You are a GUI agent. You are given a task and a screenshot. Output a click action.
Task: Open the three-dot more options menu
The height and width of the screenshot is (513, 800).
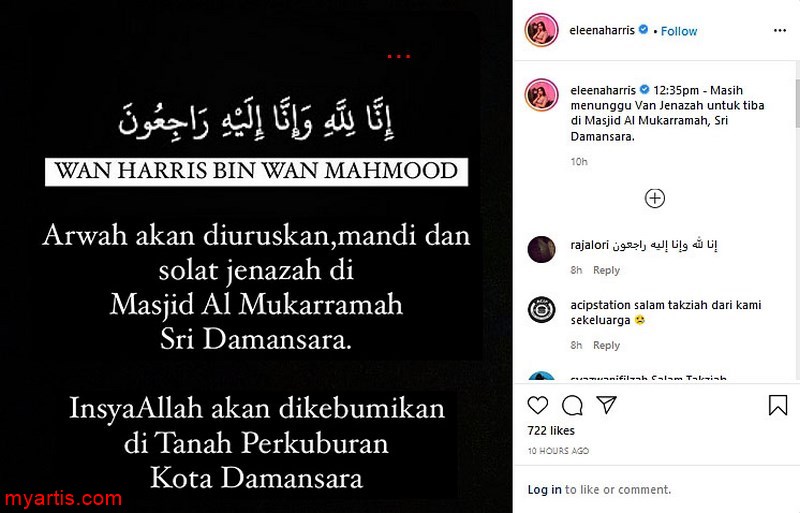tap(780, 31)
